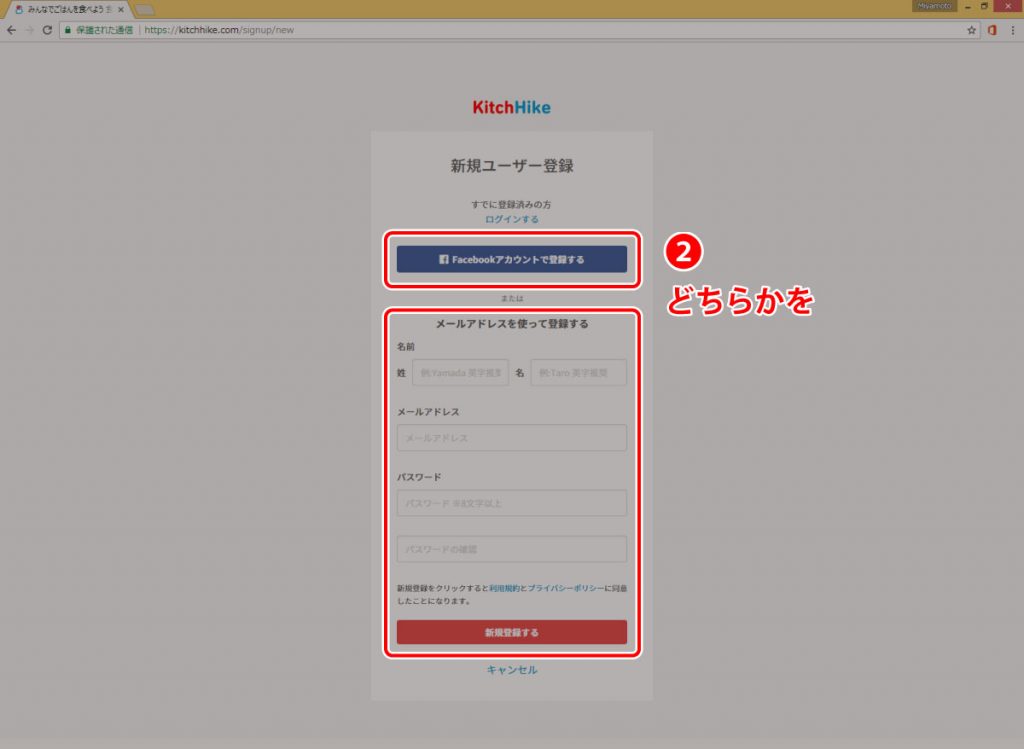1024x749 pixels.
Task: Click the KitchHike logo
Action: tap(511, 108)
